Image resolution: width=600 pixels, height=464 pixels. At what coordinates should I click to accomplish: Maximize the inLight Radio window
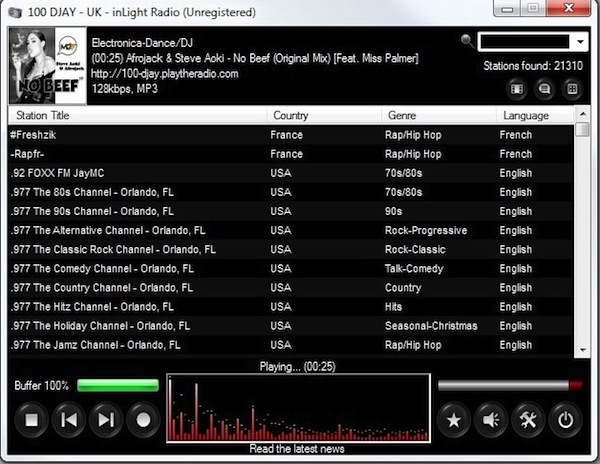533,8
